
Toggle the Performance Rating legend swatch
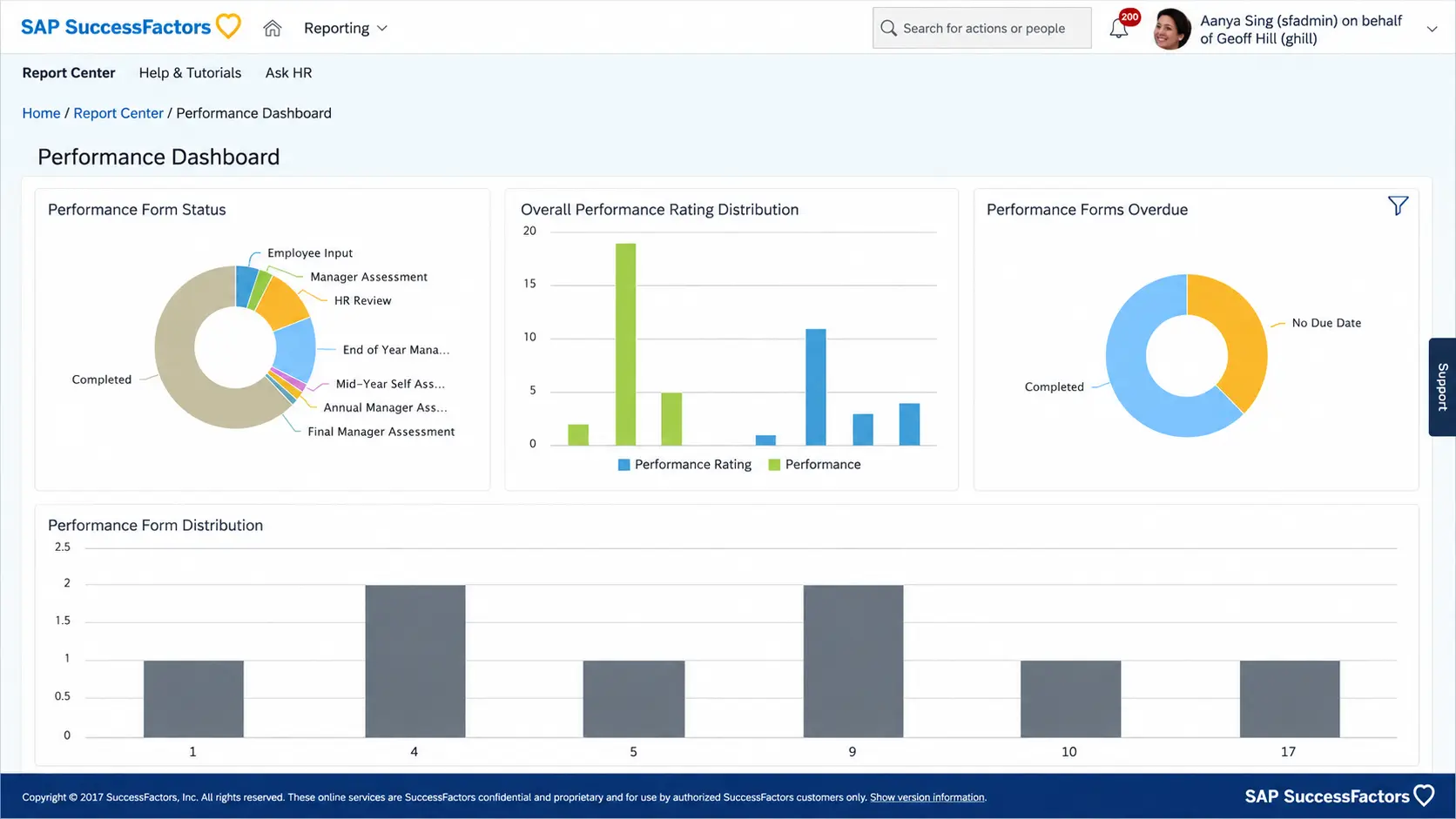[x=624, y=465]
